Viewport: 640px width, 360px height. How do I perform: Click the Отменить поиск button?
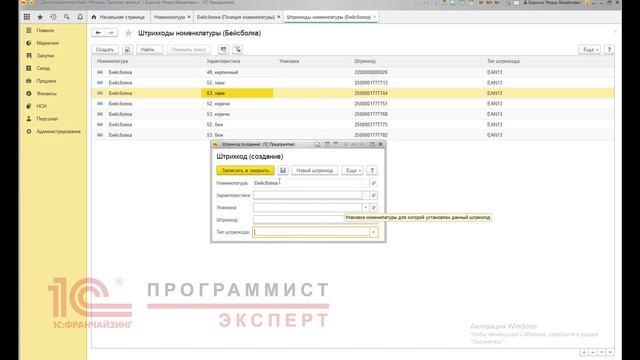[189, 49]
